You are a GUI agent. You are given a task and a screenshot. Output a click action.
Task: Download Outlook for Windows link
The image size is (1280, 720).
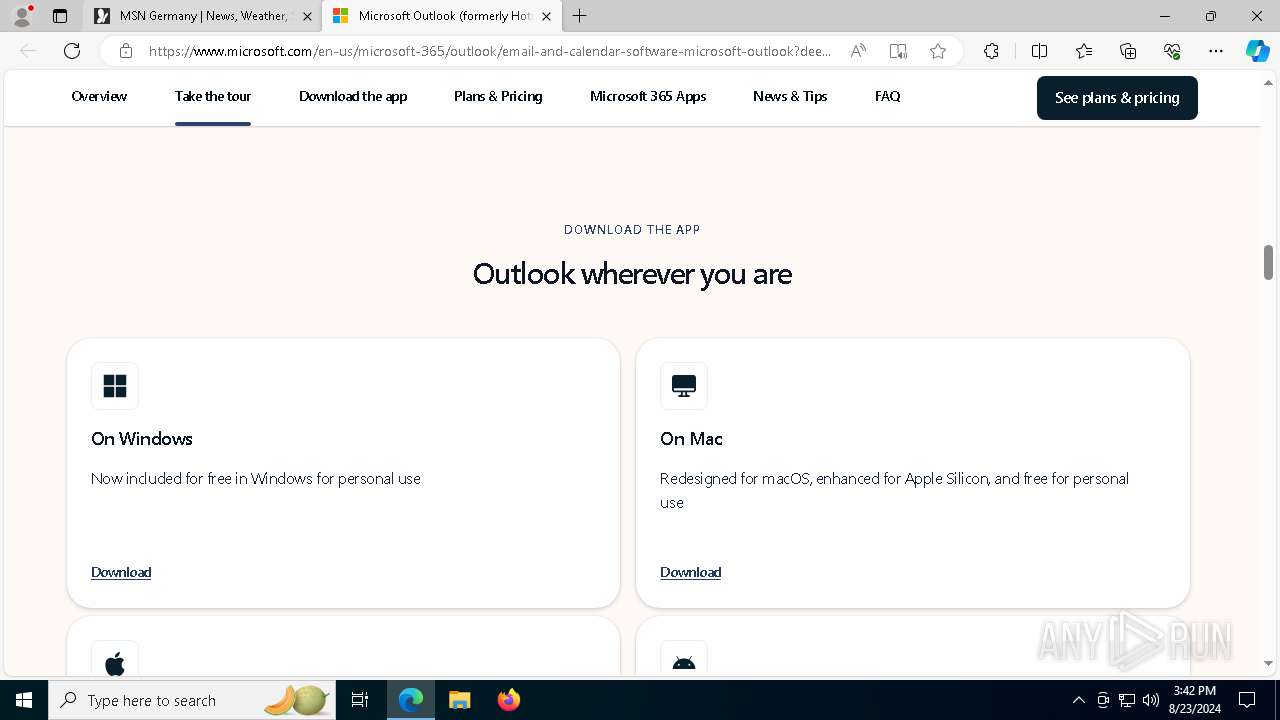pyautogui.click(x=121, y=572)
